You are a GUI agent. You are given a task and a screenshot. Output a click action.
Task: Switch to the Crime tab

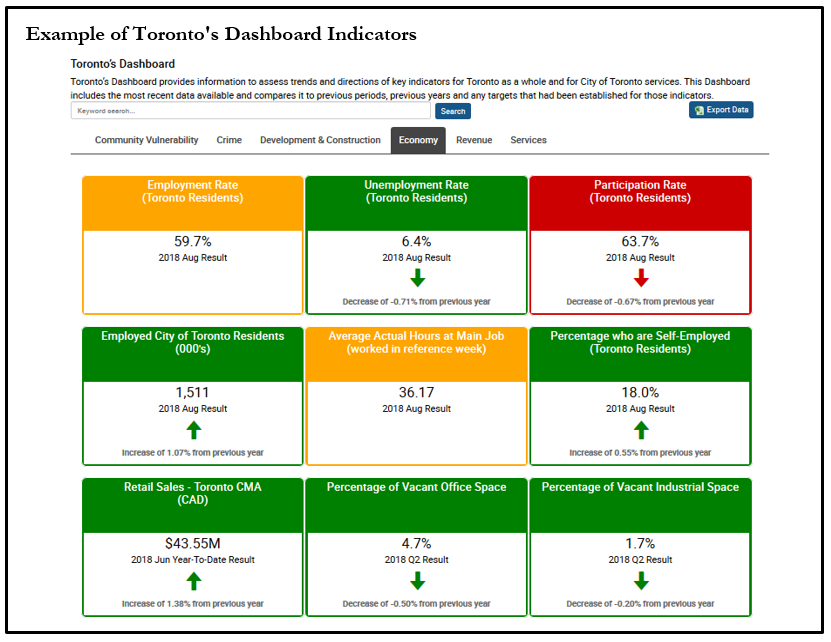(x=229, y=140)
